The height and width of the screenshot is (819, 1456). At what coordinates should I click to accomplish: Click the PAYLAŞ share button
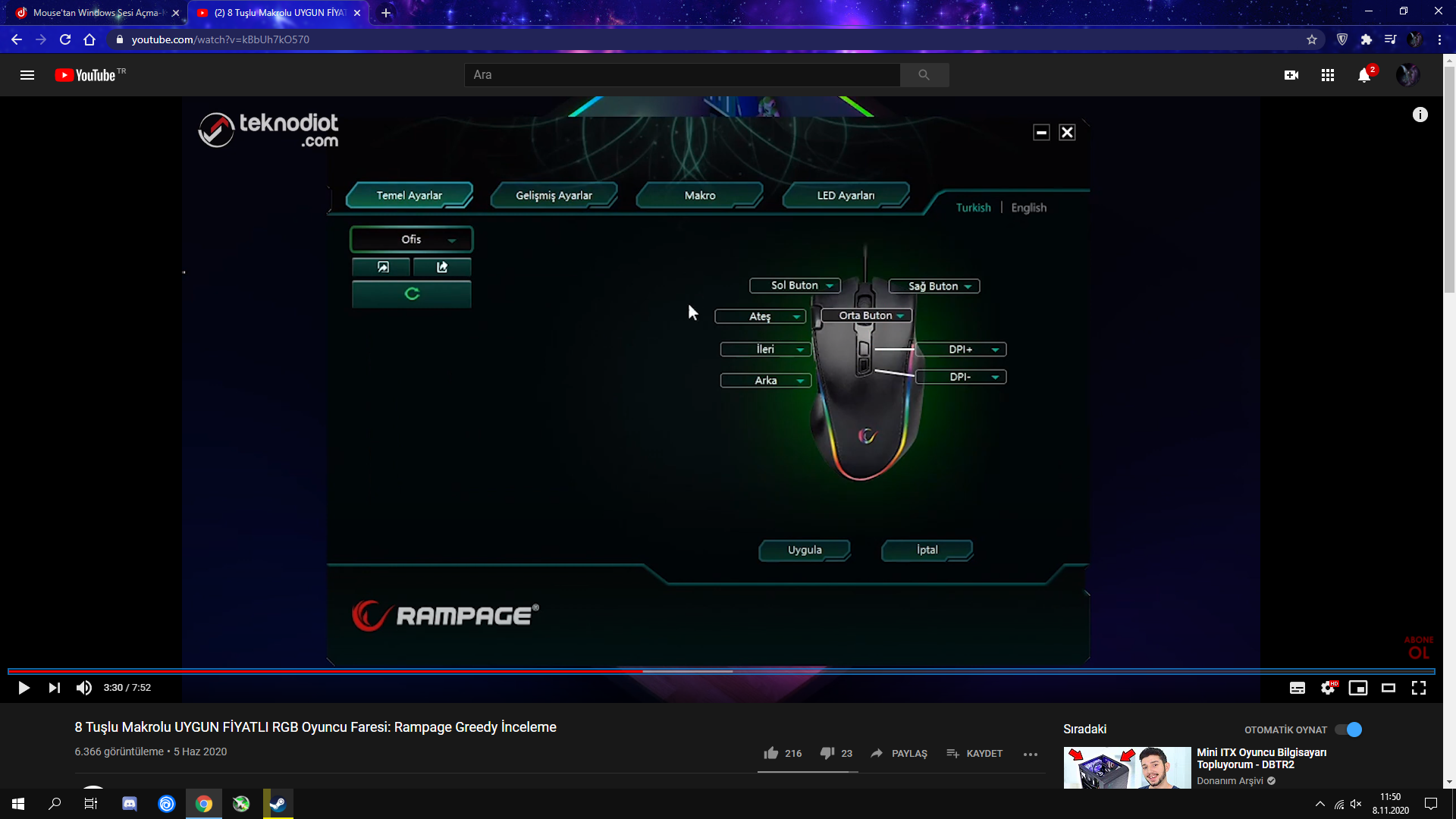(899, 753)
